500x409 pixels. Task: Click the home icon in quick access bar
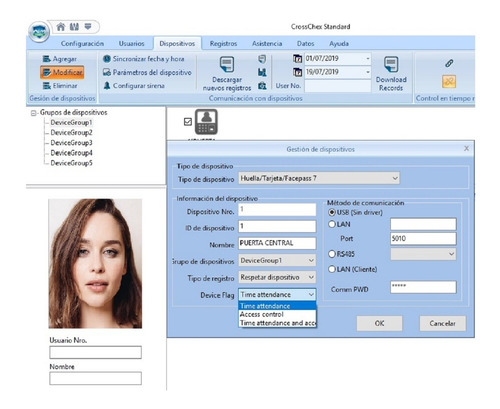61,27
